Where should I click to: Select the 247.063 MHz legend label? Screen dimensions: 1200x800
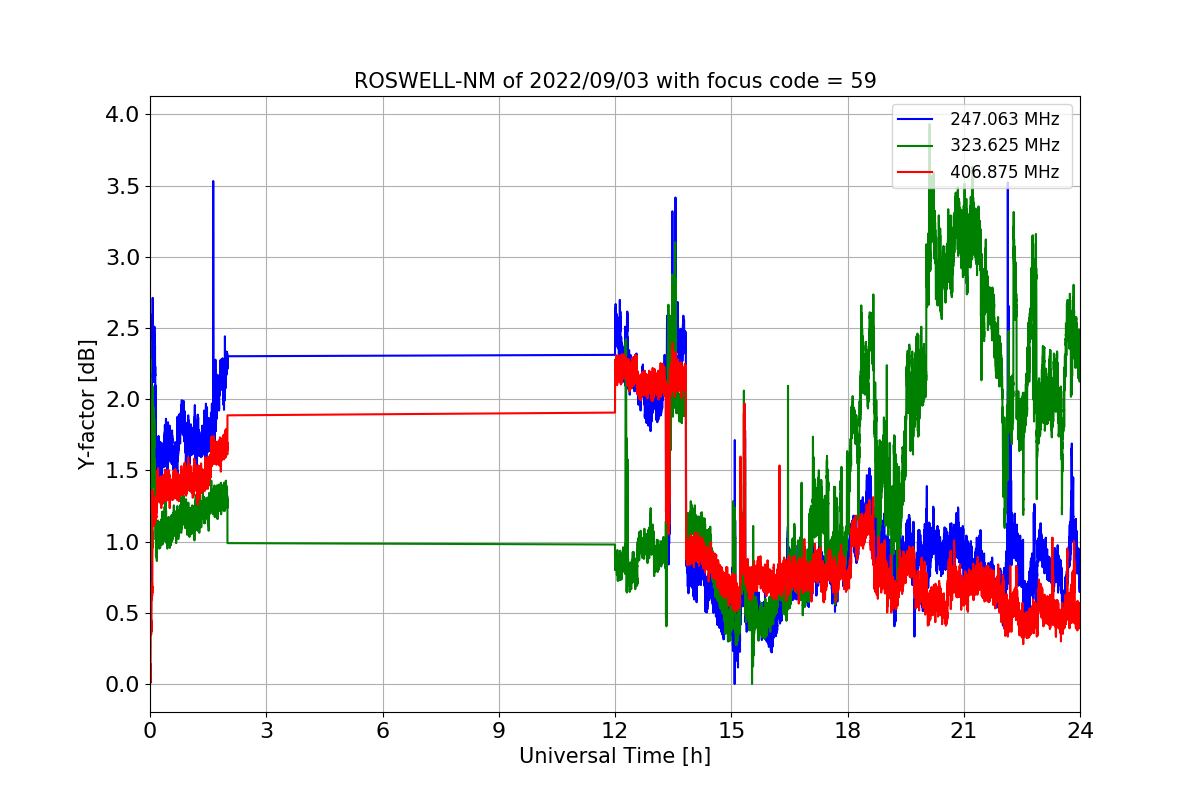[x=1005, y=119]
